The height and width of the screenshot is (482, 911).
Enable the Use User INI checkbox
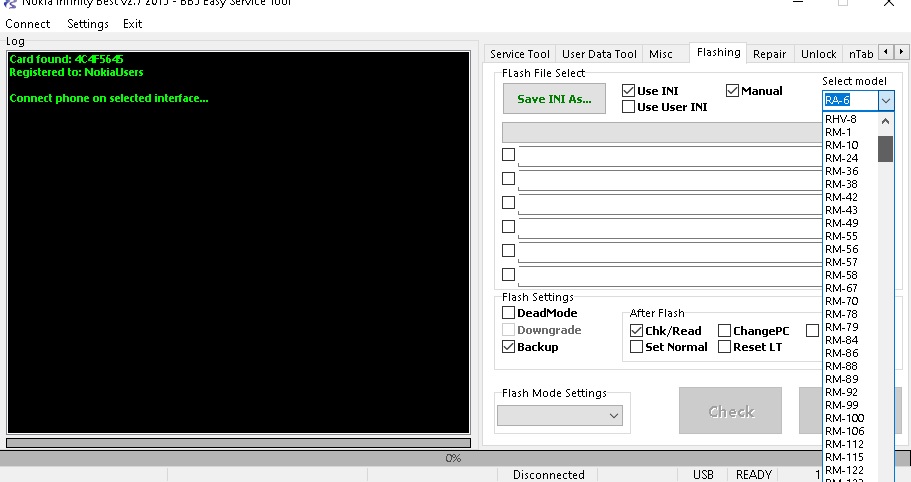click(x=628, y=107)
